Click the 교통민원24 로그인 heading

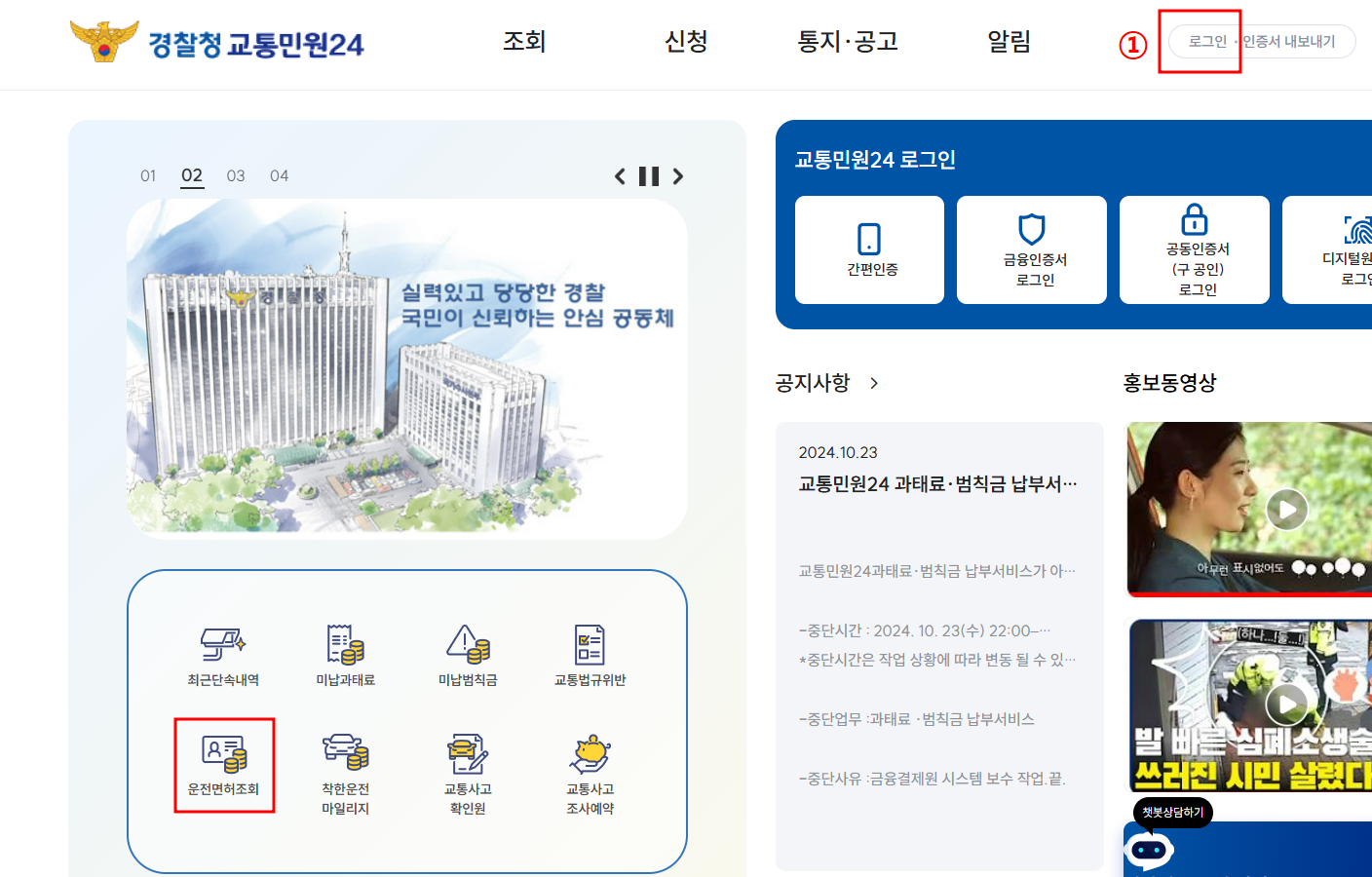875,160
